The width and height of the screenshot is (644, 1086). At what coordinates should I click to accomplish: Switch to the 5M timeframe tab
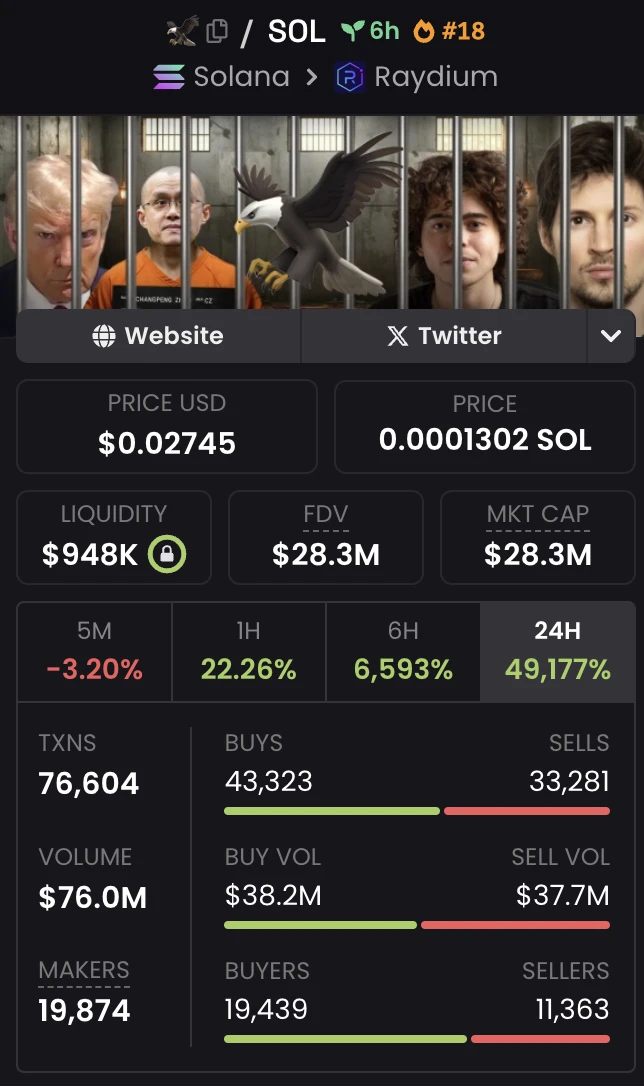(x=95, y=651)
